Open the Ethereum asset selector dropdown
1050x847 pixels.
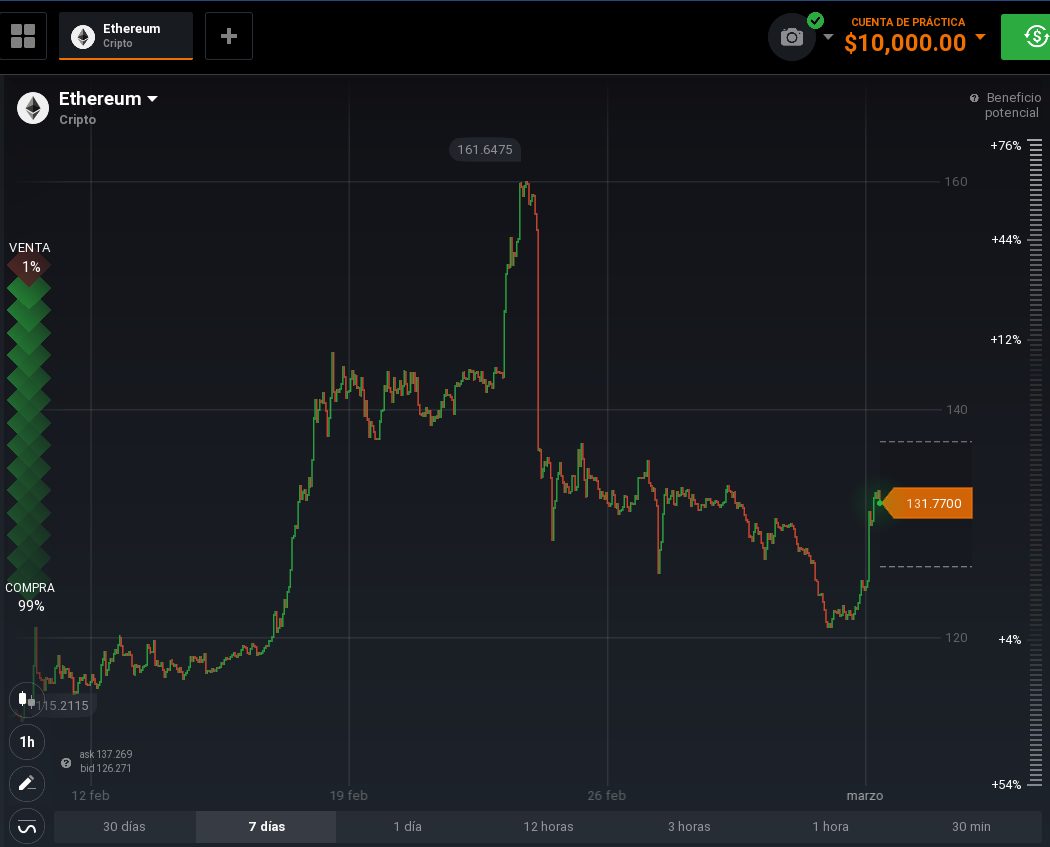pos(108,99)
